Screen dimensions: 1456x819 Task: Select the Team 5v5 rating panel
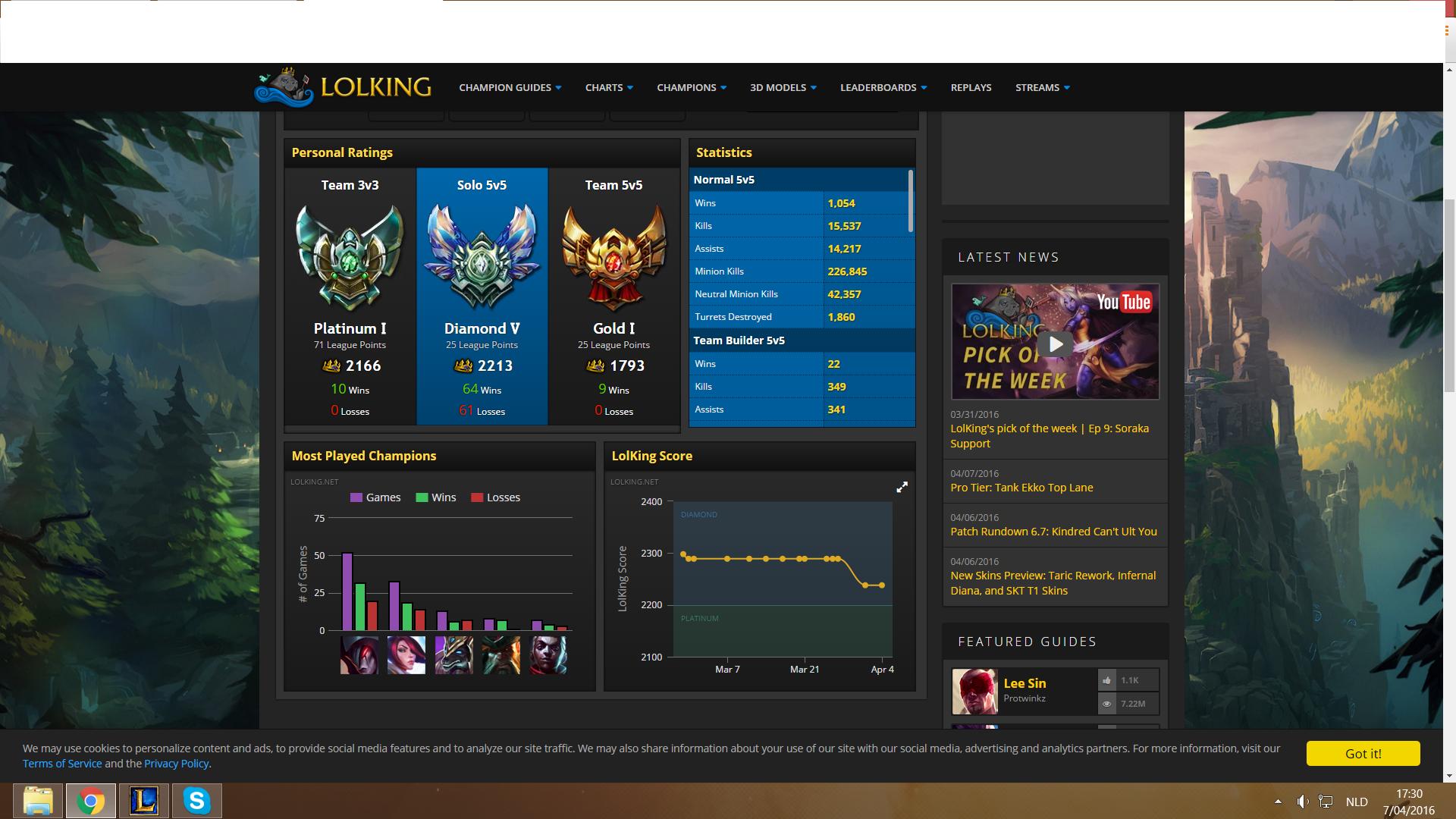(614, 297)
